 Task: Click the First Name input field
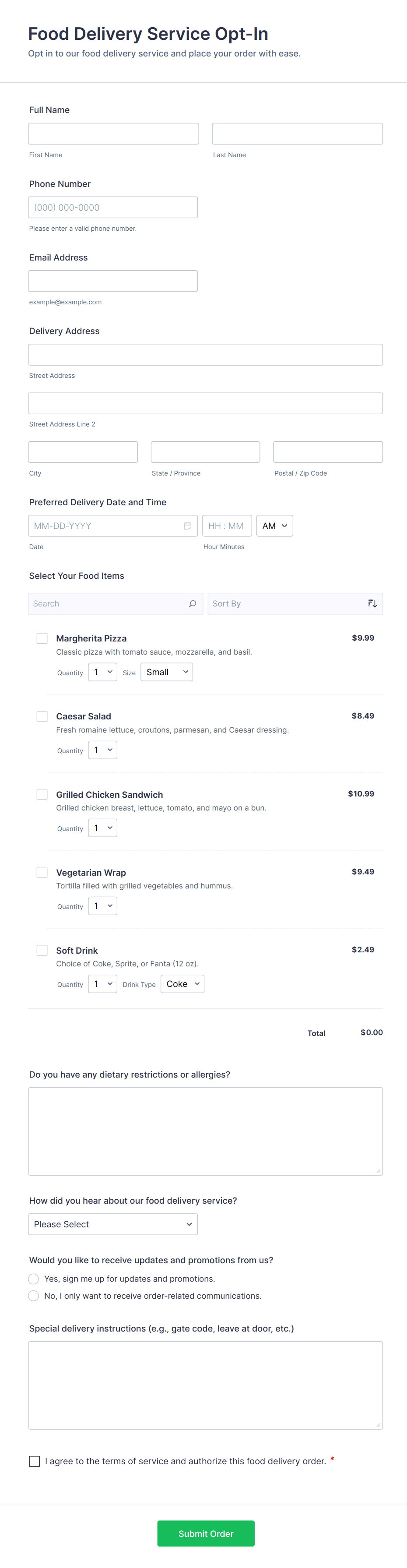pos(113,134)
